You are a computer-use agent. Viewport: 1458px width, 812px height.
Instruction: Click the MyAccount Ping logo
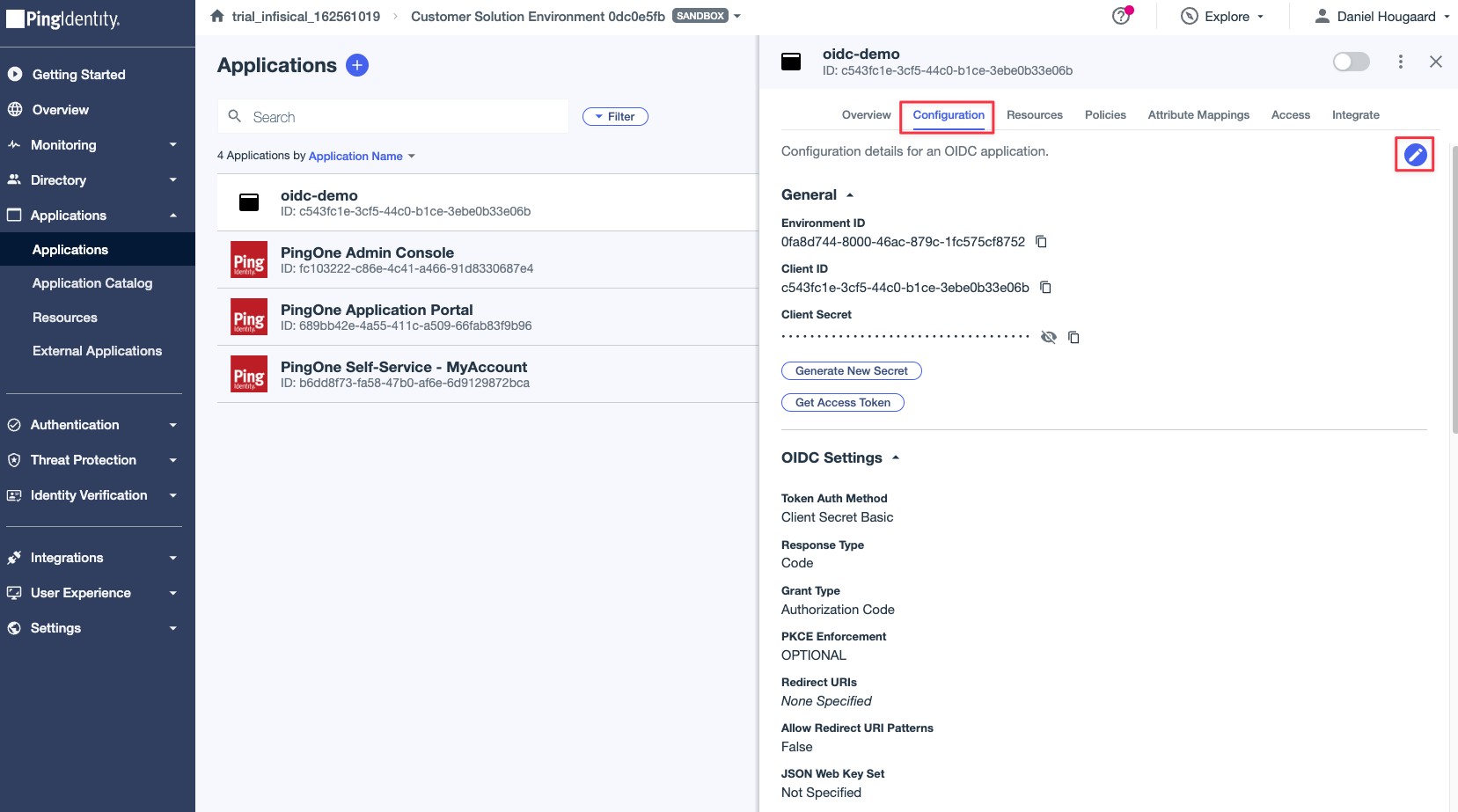tap(249, 374)
